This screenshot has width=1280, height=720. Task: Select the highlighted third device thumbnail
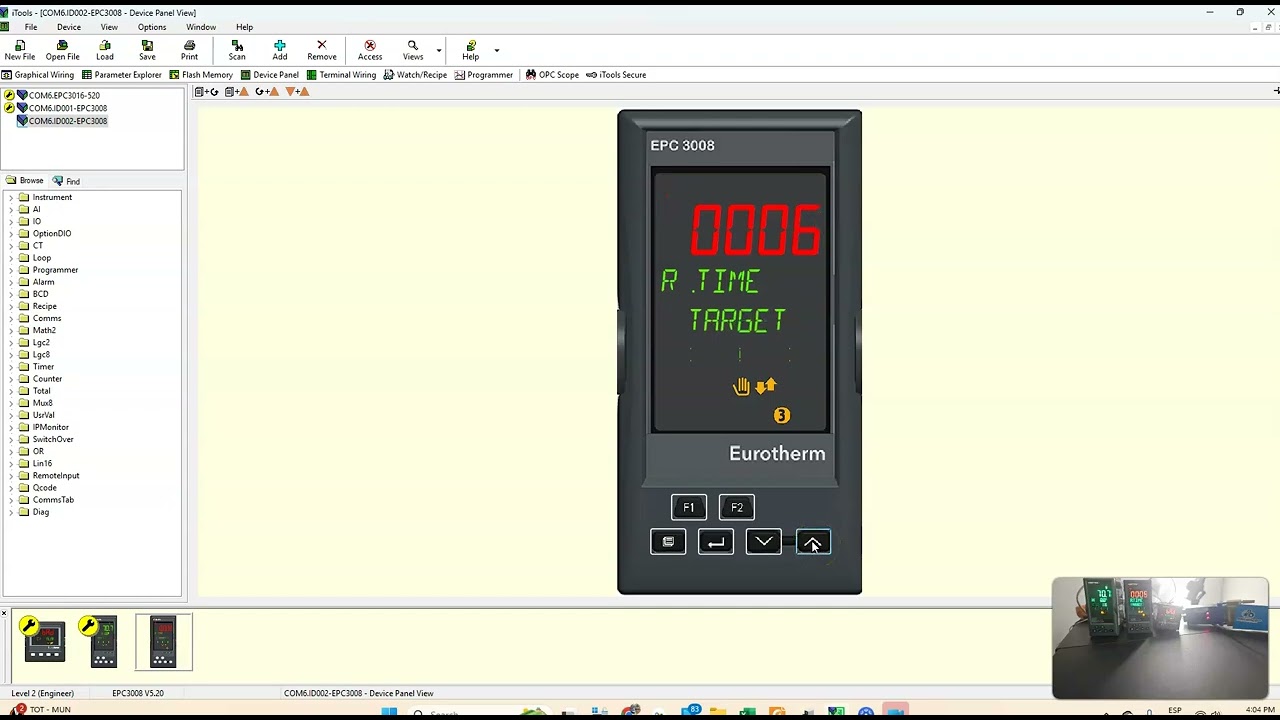click(163, 641)
